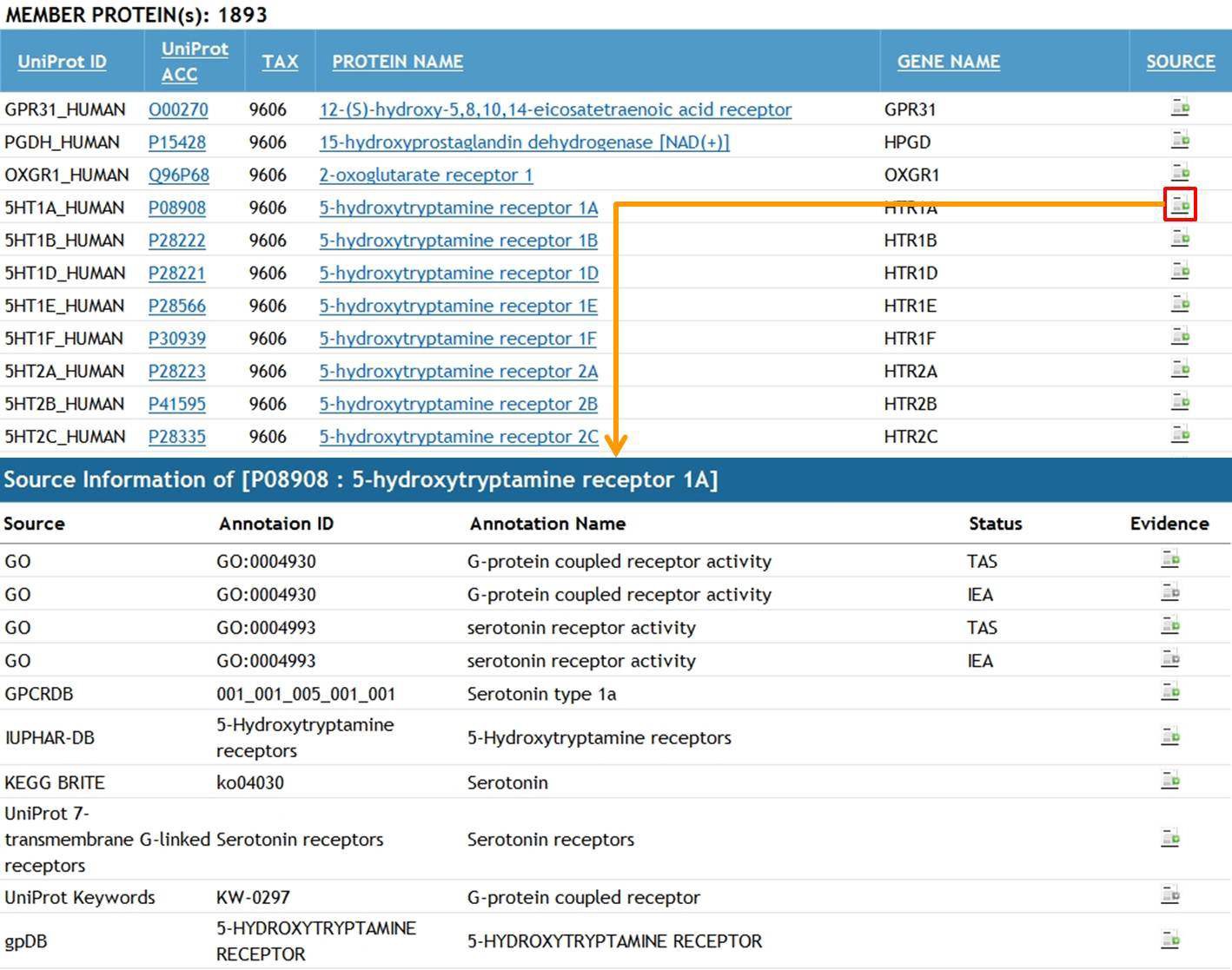View evidence for GO:0004993 TAS annotation
The image size is (1232, 970).
click(x=1170, y=625)
